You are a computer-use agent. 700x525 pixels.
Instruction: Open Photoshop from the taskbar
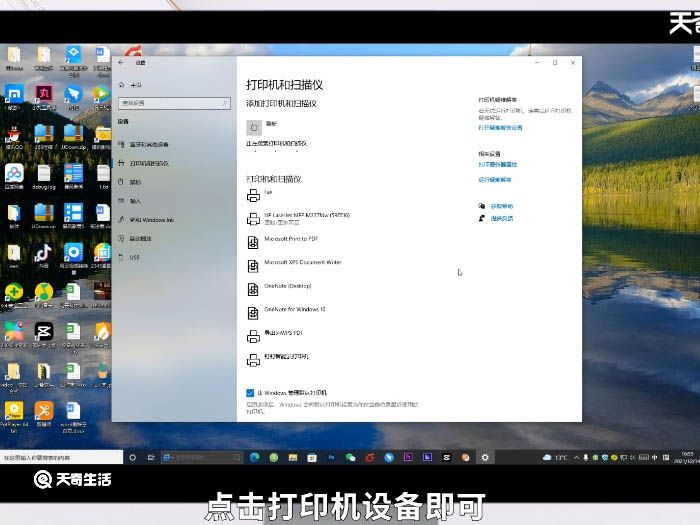pos(331,457)
